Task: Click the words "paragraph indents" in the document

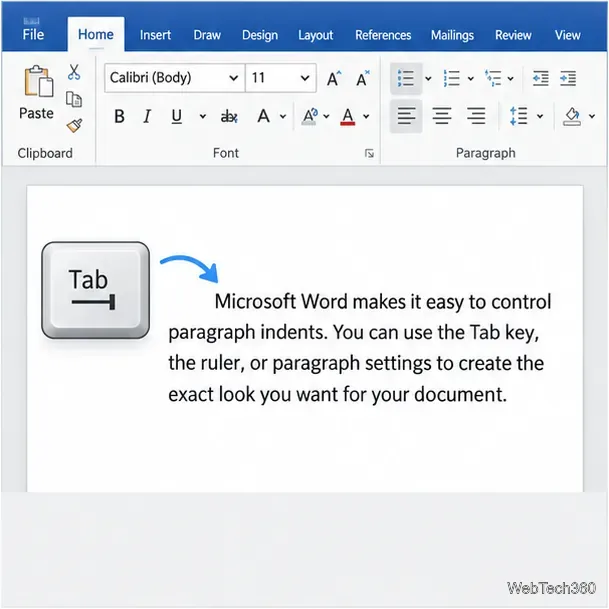Action: (x=248, y=333)
